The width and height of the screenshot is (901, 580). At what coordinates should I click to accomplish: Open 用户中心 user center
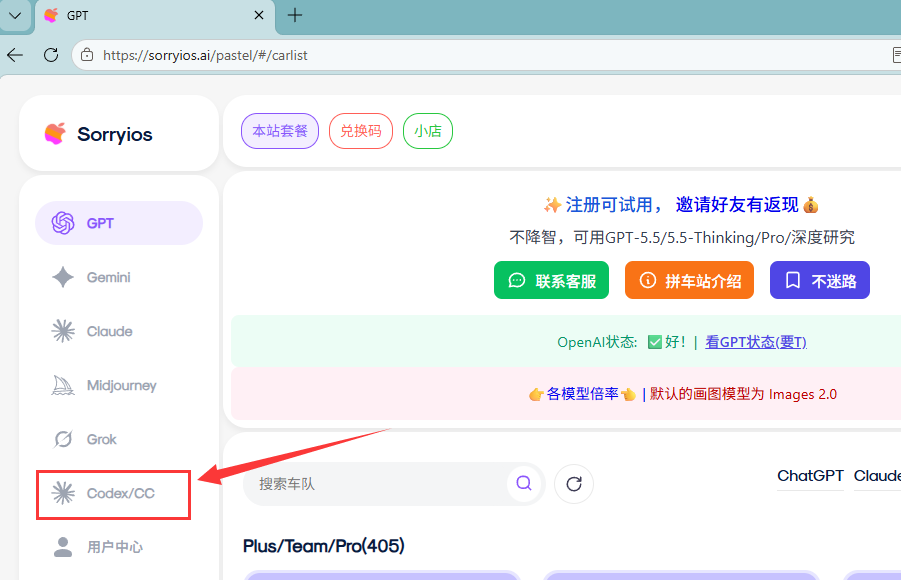(x=119, y=547)
